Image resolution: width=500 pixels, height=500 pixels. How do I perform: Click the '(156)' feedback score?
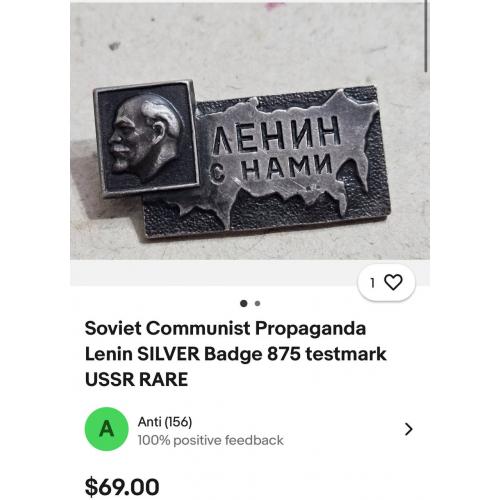(179, 422)
